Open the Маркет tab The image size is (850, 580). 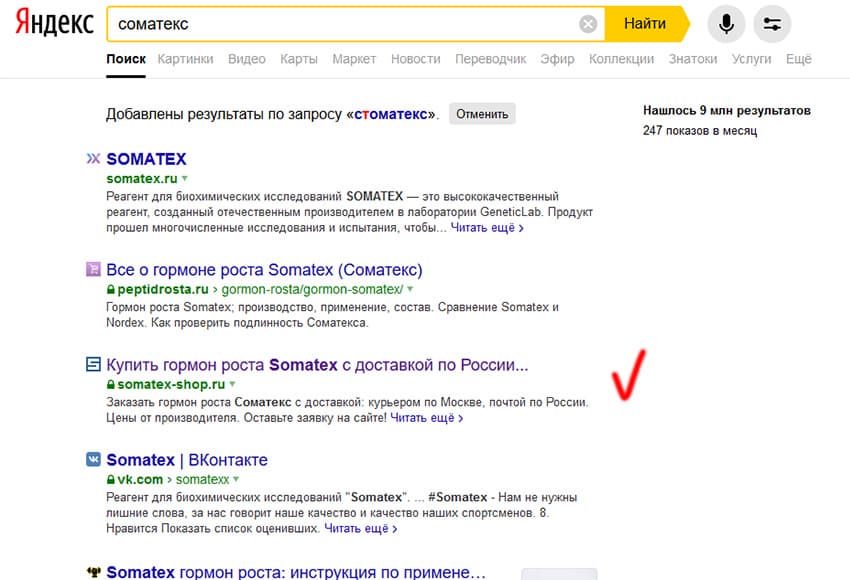click(354, 59)
